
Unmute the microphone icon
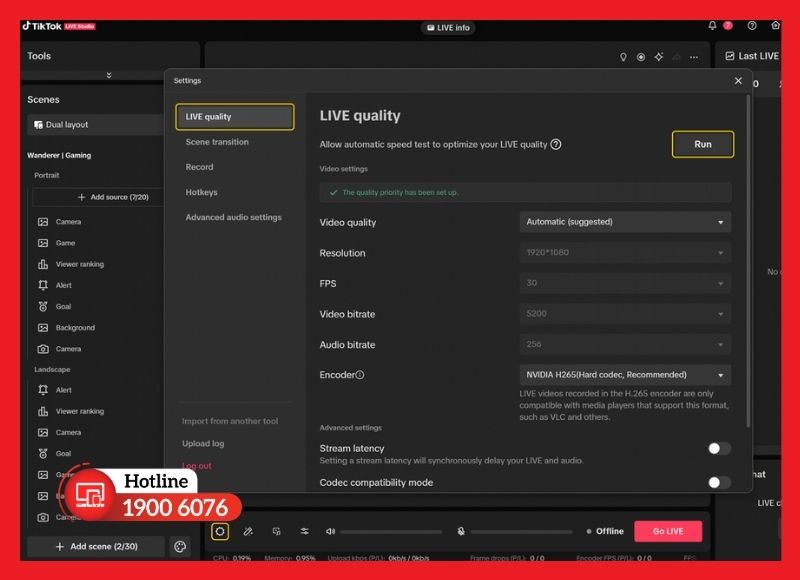tap(461, 532)
